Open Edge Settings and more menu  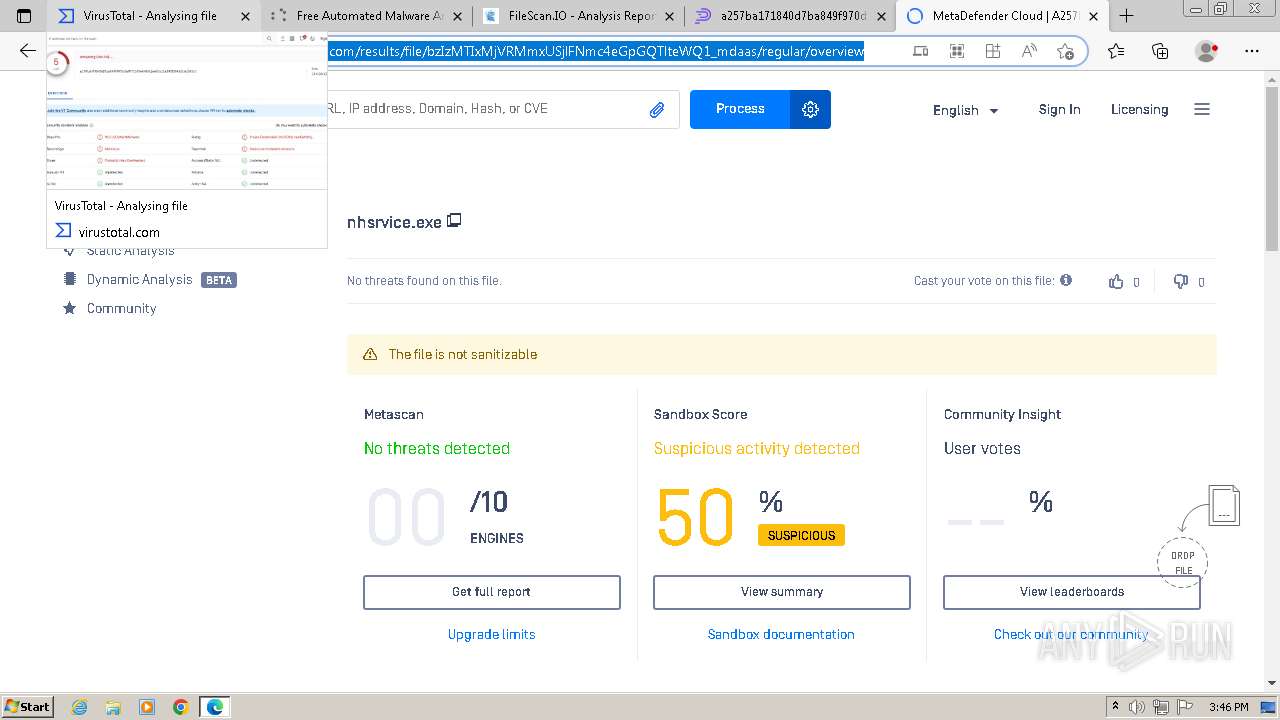click(x=1251, y=51)
